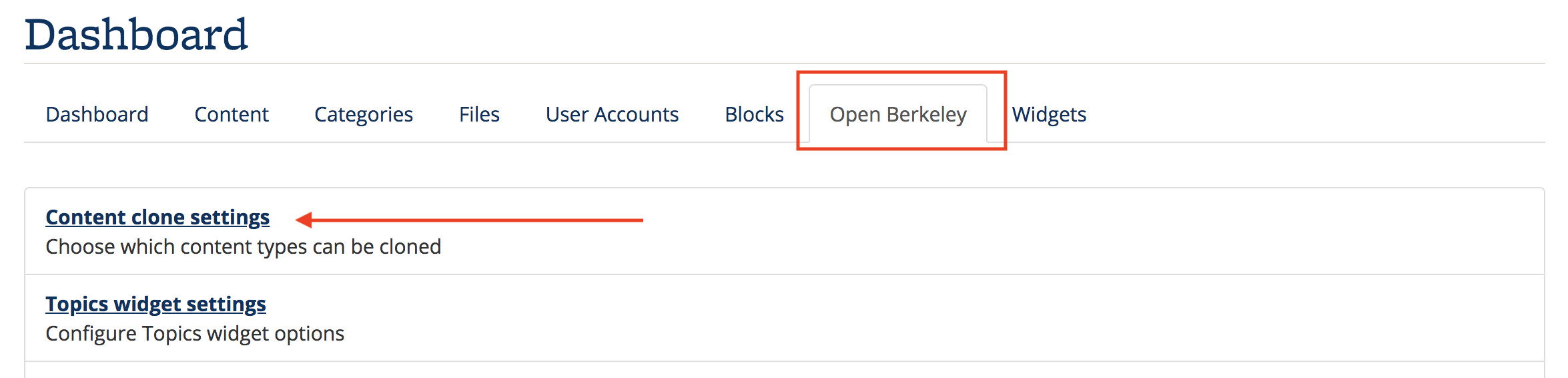Switch to the Blocks tab

(x=754, y=115)
